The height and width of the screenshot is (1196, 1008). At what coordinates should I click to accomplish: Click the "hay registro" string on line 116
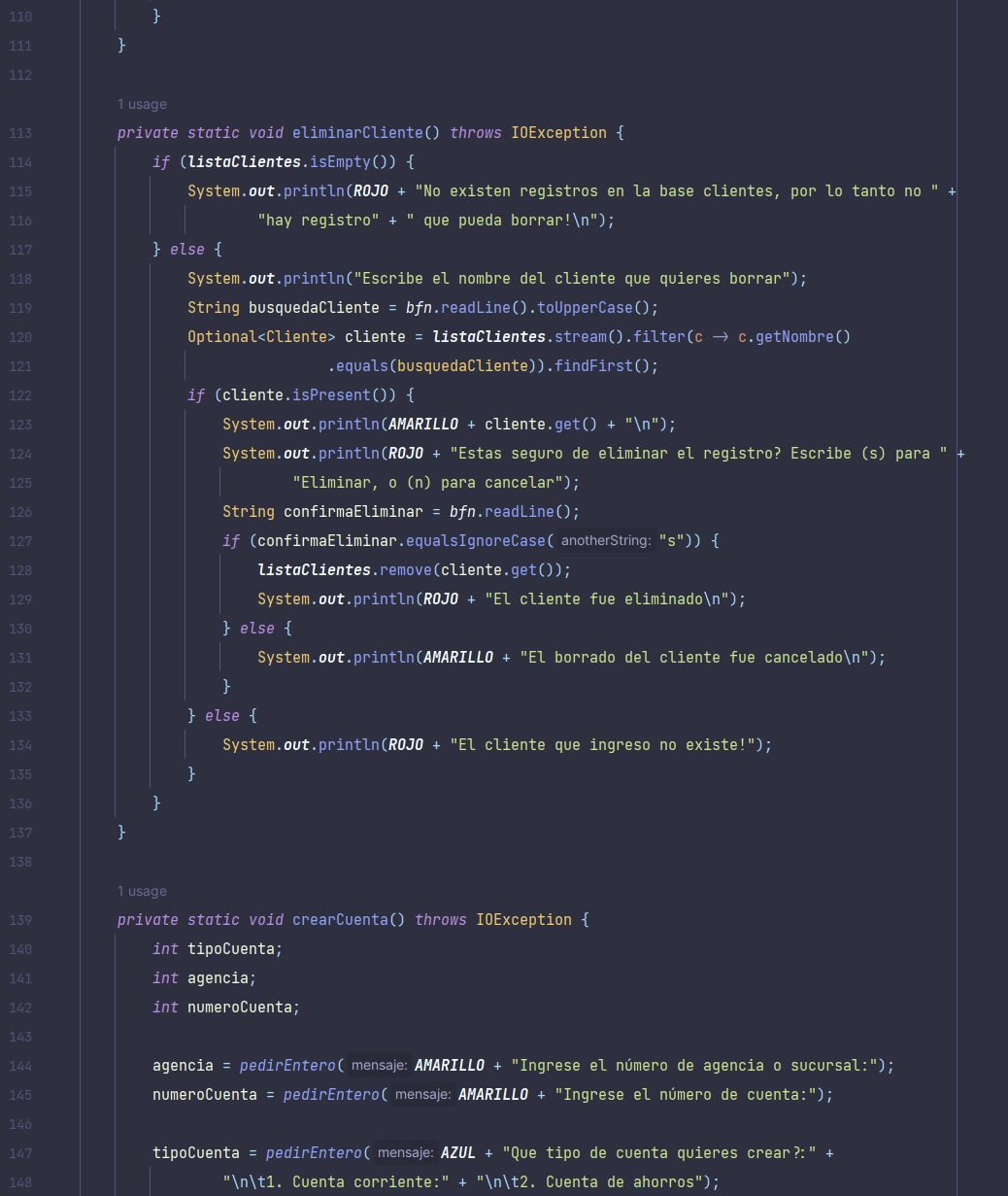tap(318, 221)
